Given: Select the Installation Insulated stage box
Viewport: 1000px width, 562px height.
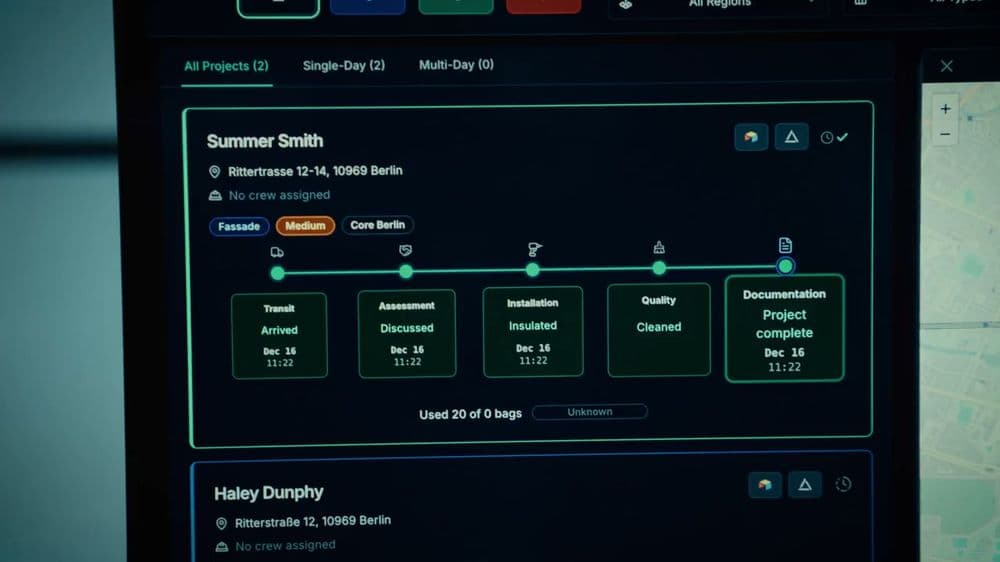Looking at the screenshot, I should tap(533, 332).
